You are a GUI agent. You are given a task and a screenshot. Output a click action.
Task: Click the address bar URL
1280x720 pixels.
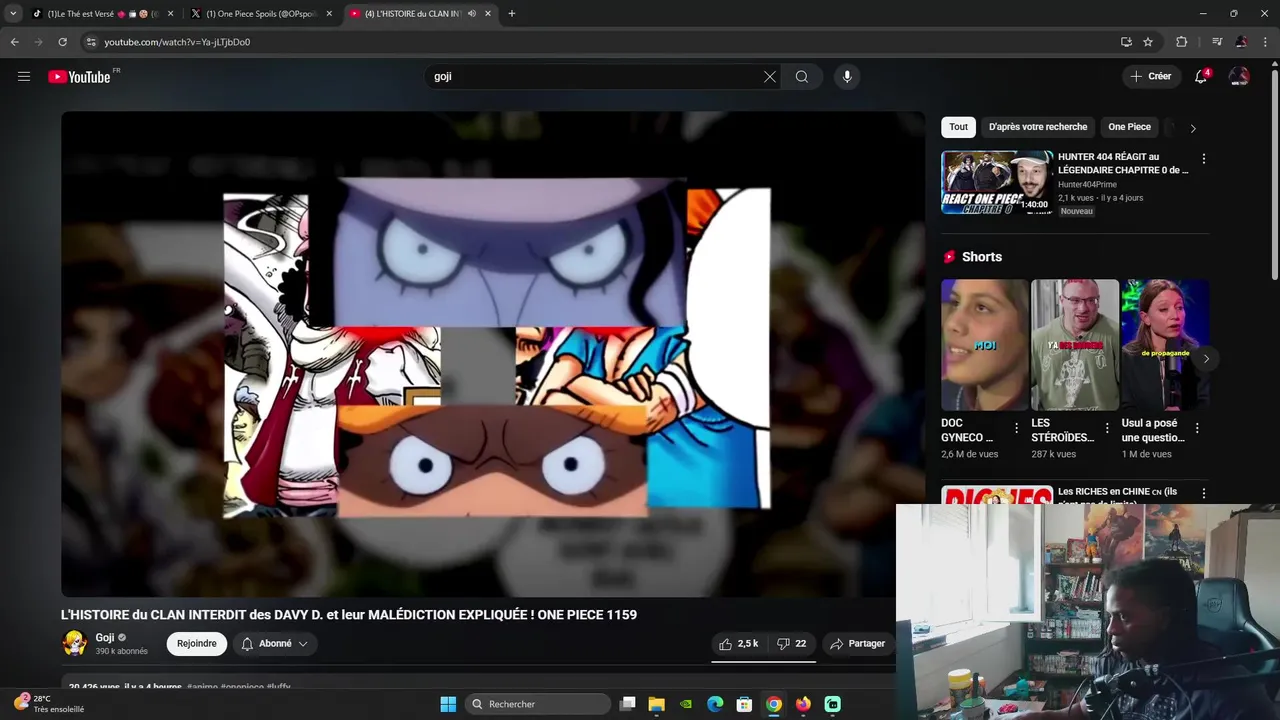coord(177,42)
